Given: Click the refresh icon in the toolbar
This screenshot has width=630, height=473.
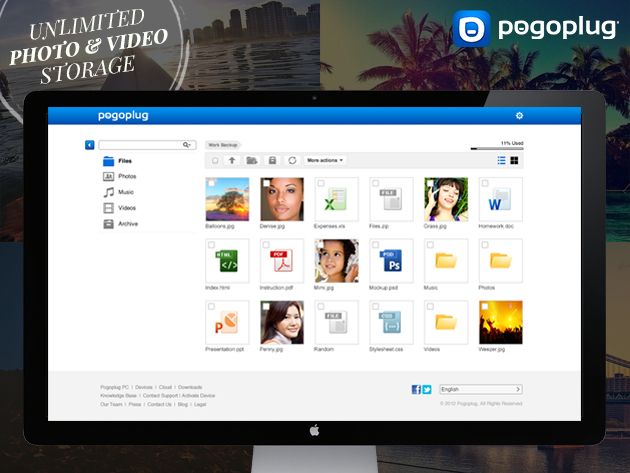Looking at the screenshot, I should 292,160.
